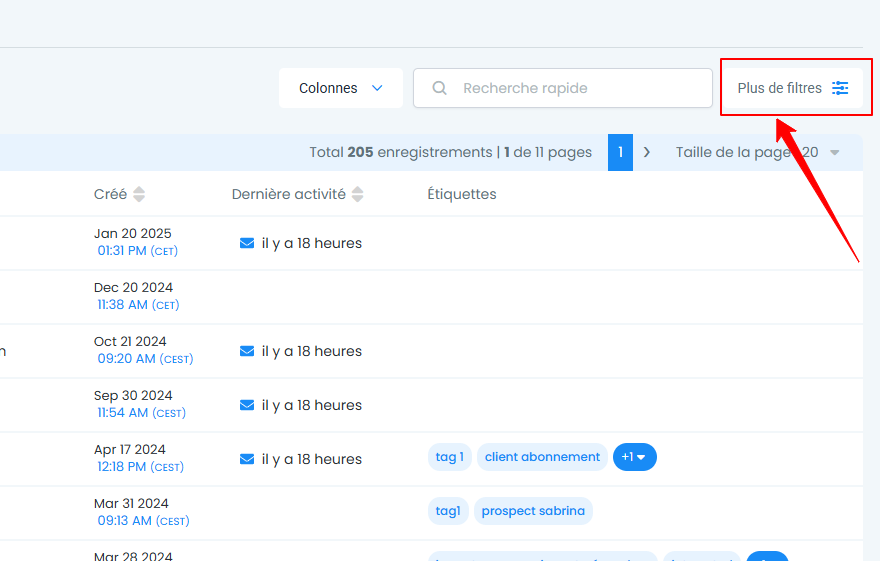Click email icon in Sep 30 2024 row

point(247,405)
